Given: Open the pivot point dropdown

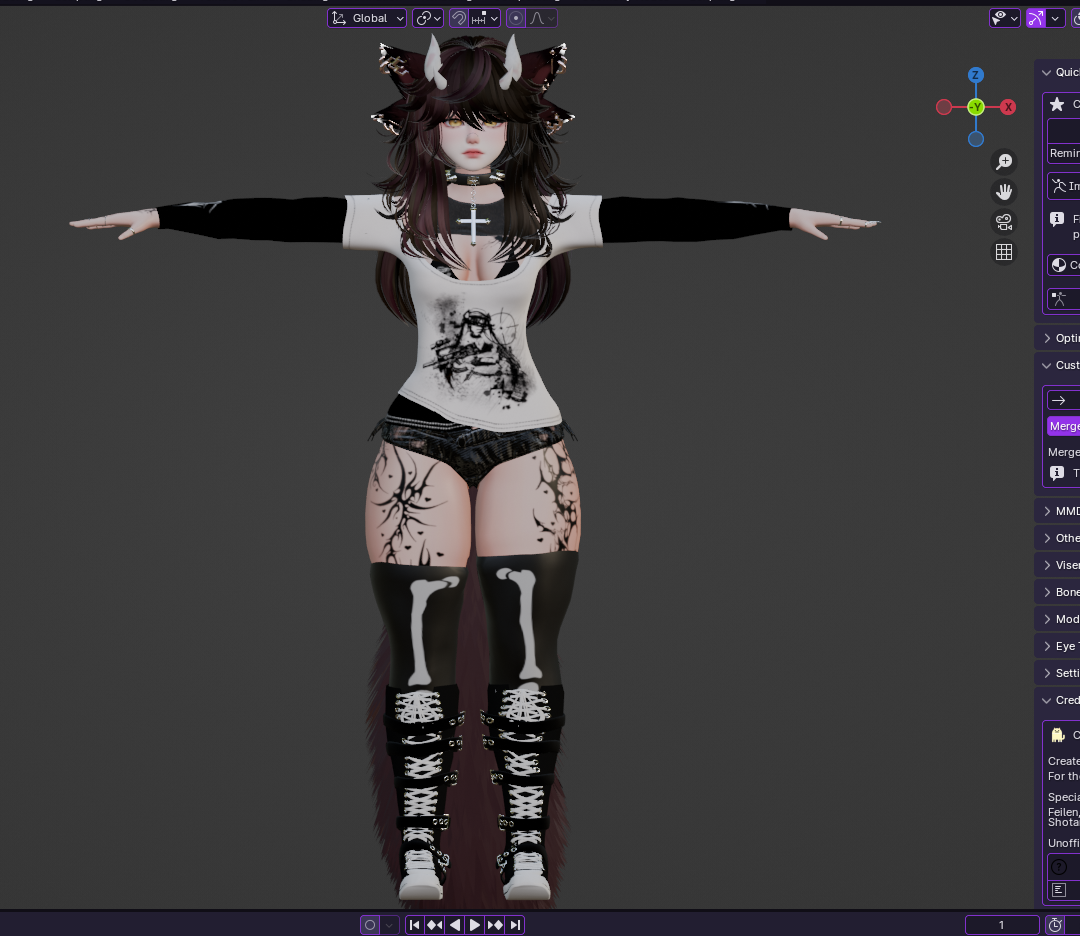Looking at the screenshot, I should (x=428, y=18).
